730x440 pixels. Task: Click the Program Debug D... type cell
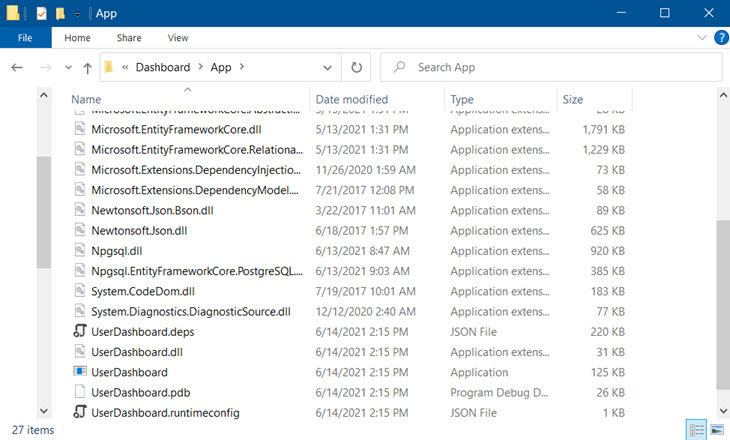tap(499, 393)
